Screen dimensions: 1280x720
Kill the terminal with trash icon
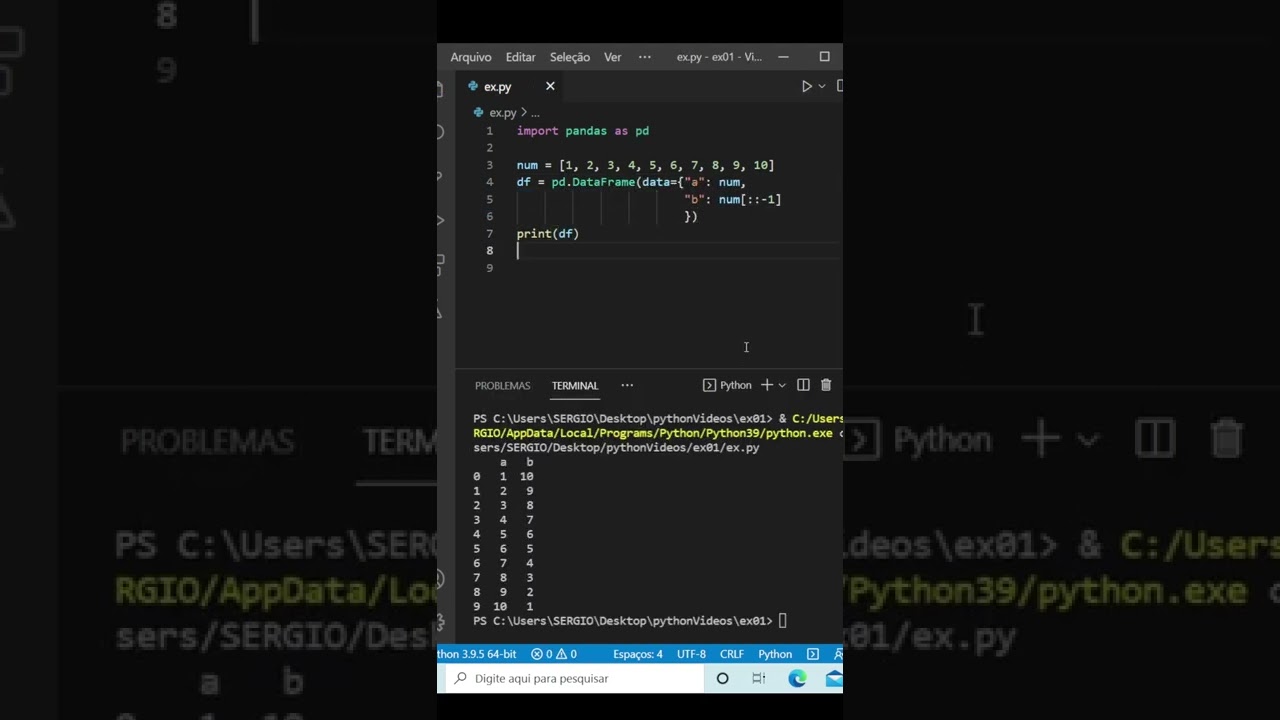click(826, 385)
